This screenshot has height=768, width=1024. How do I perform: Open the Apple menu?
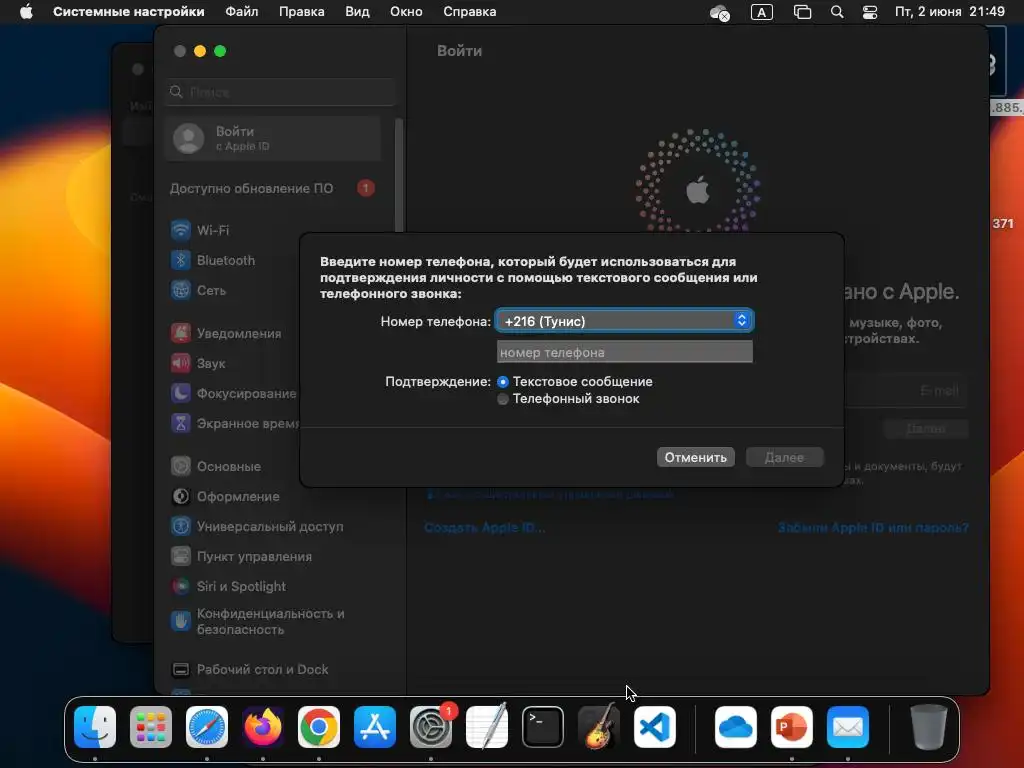tap(26, 12)
